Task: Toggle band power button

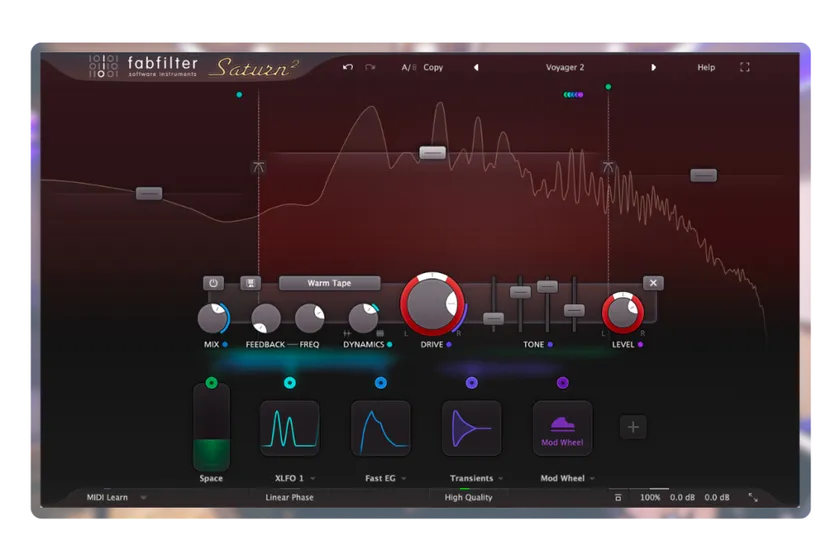Action: click(213, 283)
